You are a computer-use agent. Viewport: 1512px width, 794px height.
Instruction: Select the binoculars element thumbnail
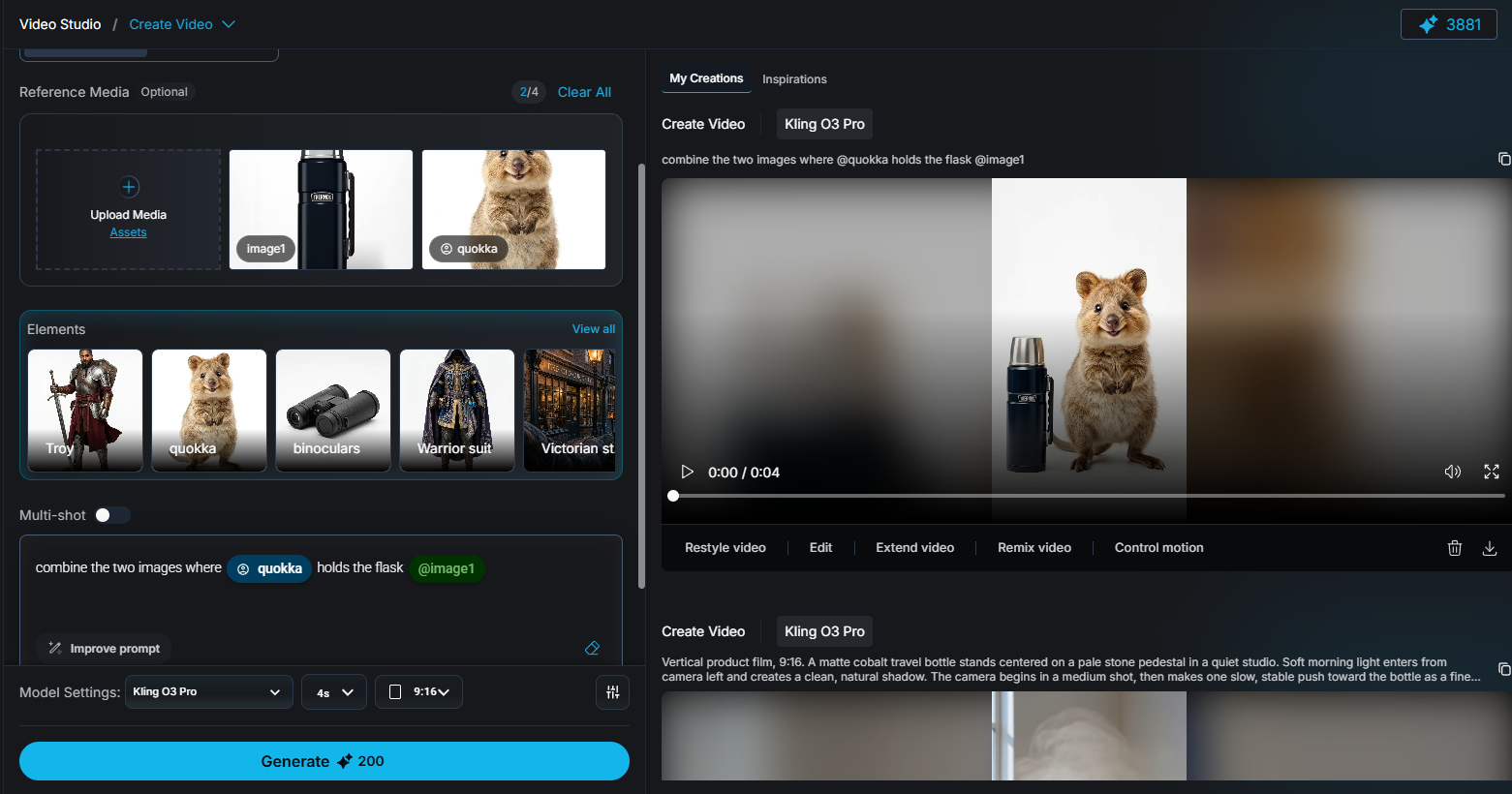point(333,411)
